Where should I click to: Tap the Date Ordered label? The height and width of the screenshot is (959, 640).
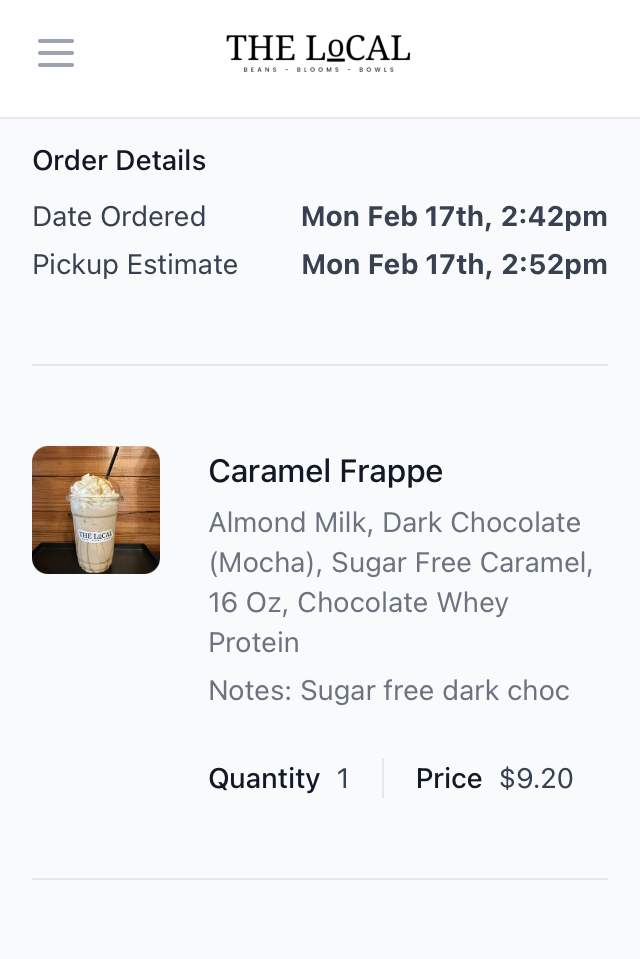click(x=119, y=217)
